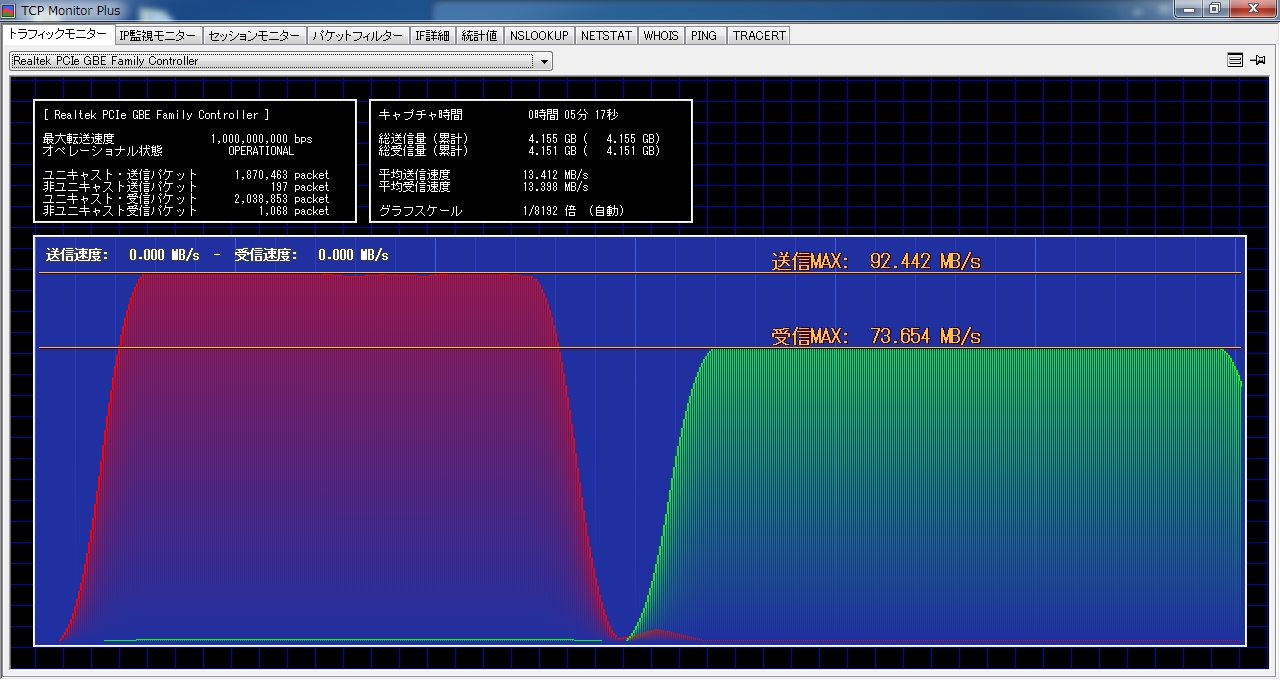The width and height of the screenshot is (1280, 680).
Task: Click the 受信速度: 0.000 MB/s readout
Action: point(311,255)
